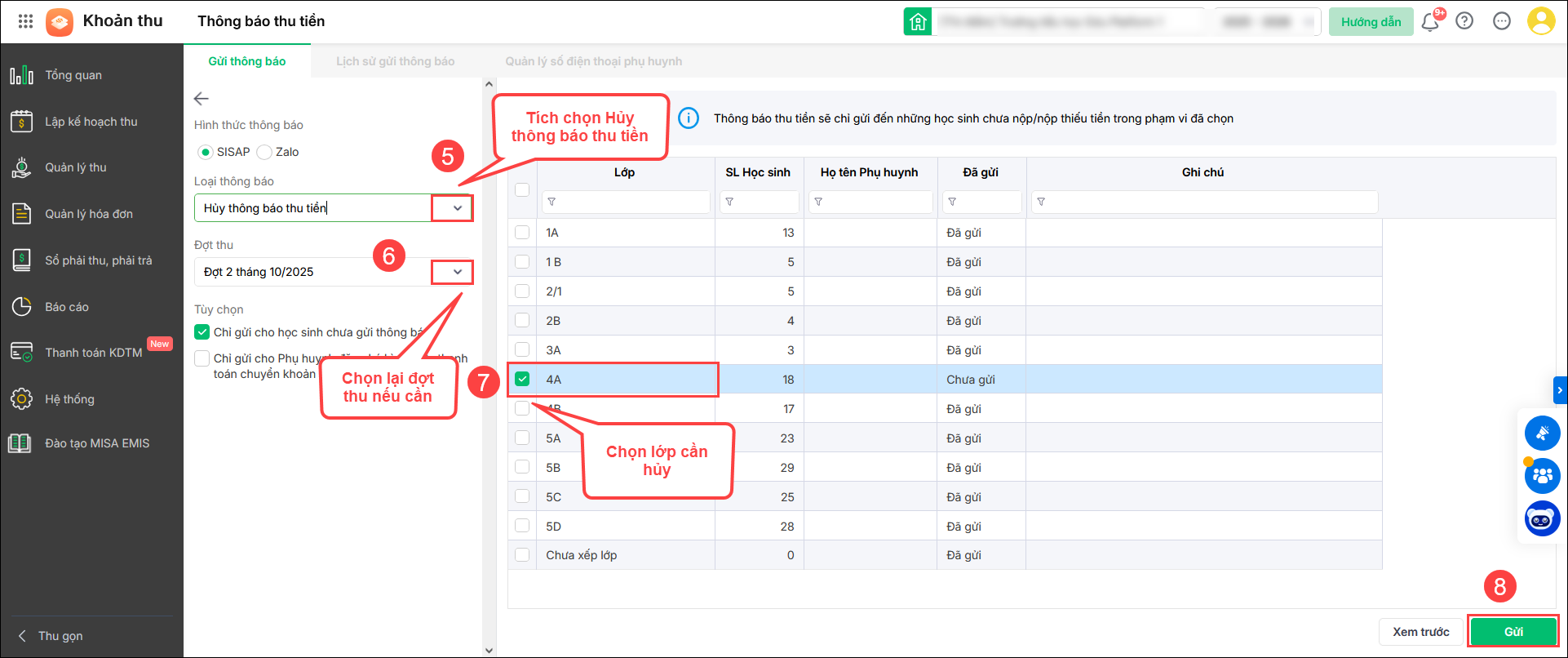This screenshot has height=658, width=1568.
Task: Click the filter icon in Ghi chú column
Action: pyautogui.click(x=1041, y=202)
